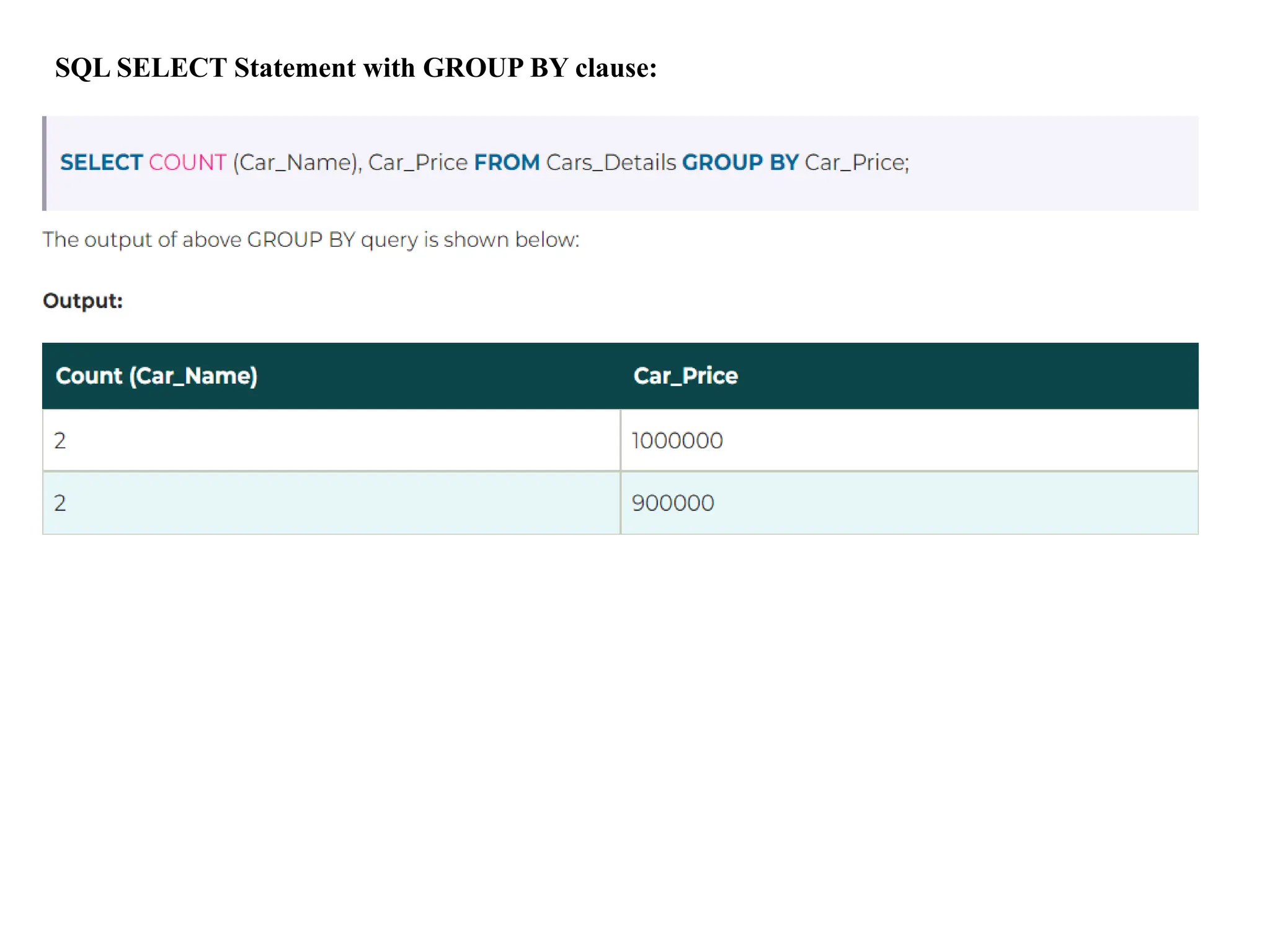Click the cell containing 1000000
The image size is (1270, 952).
click(909, 440)
